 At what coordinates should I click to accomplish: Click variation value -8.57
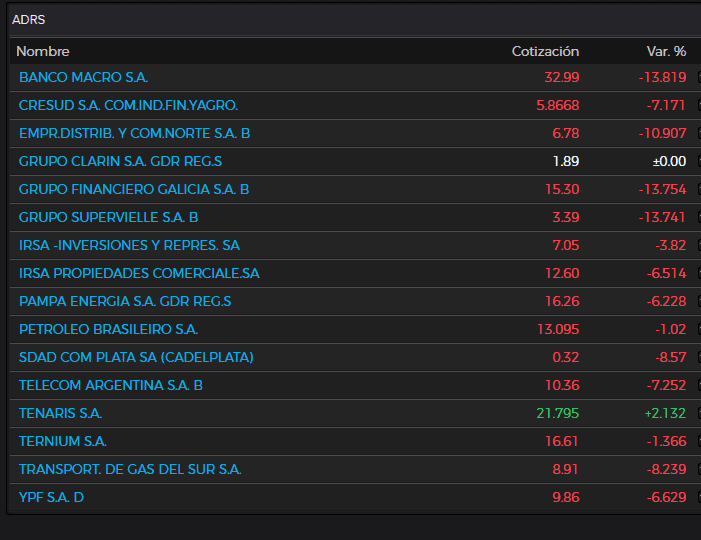(671, 357)
